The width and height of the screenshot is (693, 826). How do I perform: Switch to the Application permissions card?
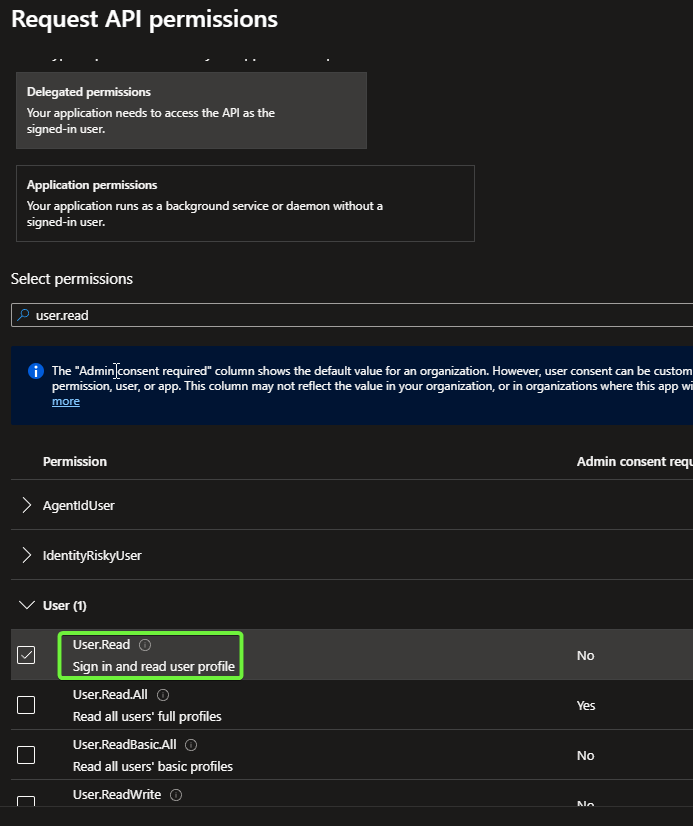245,203
